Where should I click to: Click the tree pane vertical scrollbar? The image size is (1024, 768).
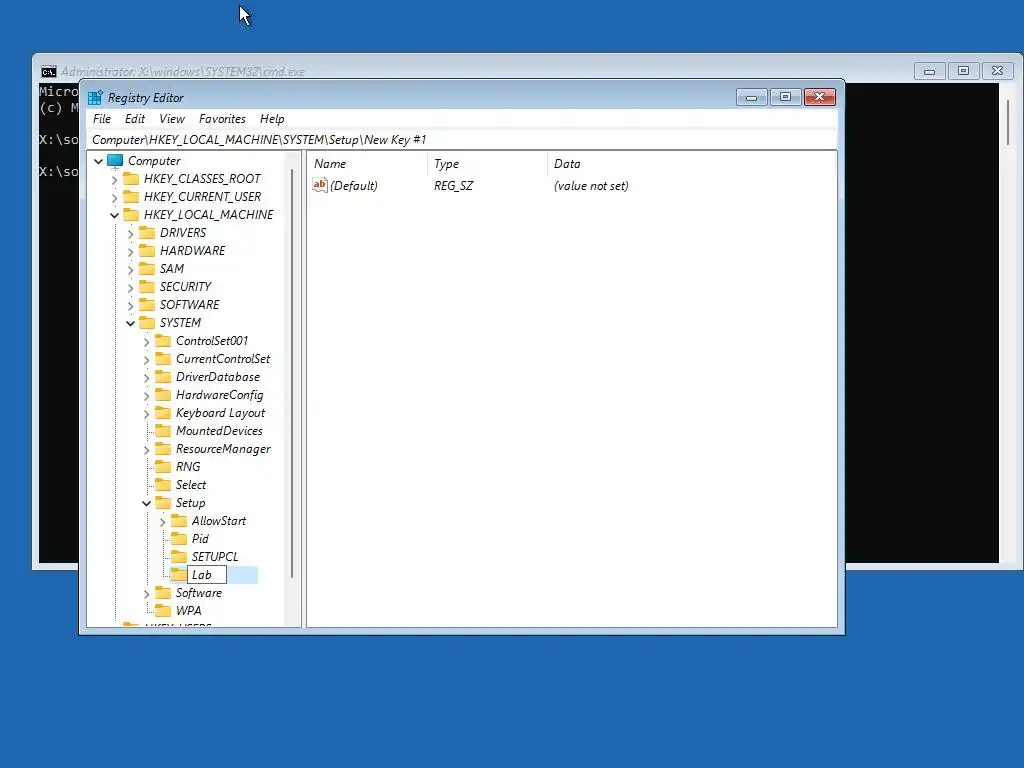(292, 372)
